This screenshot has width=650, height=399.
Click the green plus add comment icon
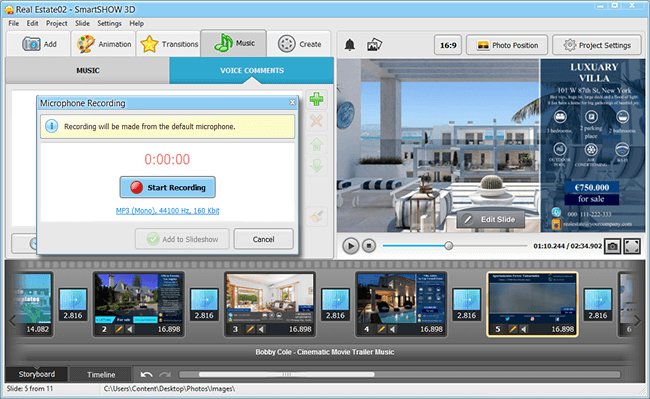point(316,99)
